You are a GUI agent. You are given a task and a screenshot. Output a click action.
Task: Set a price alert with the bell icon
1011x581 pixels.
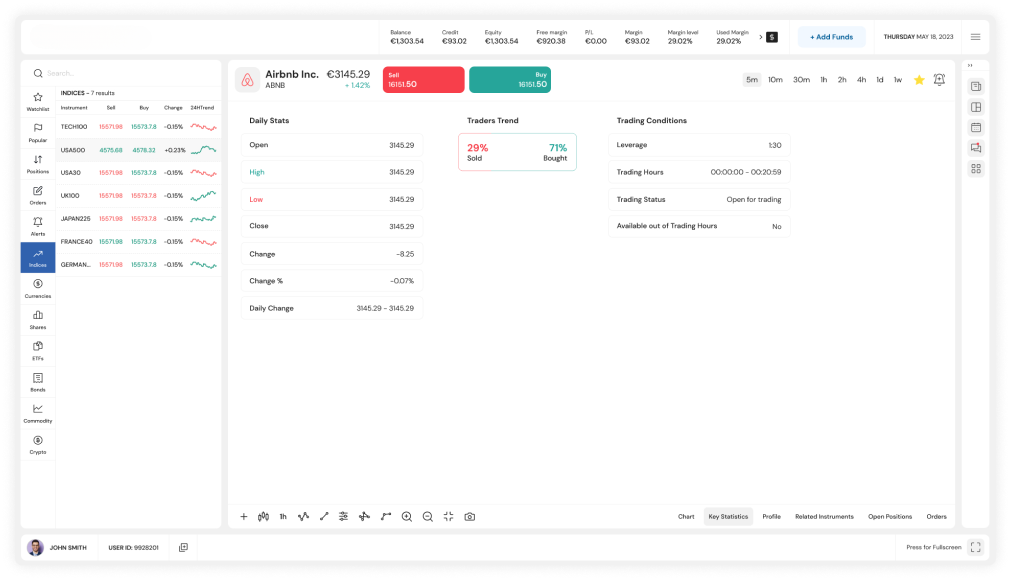[x=939, y=80]
